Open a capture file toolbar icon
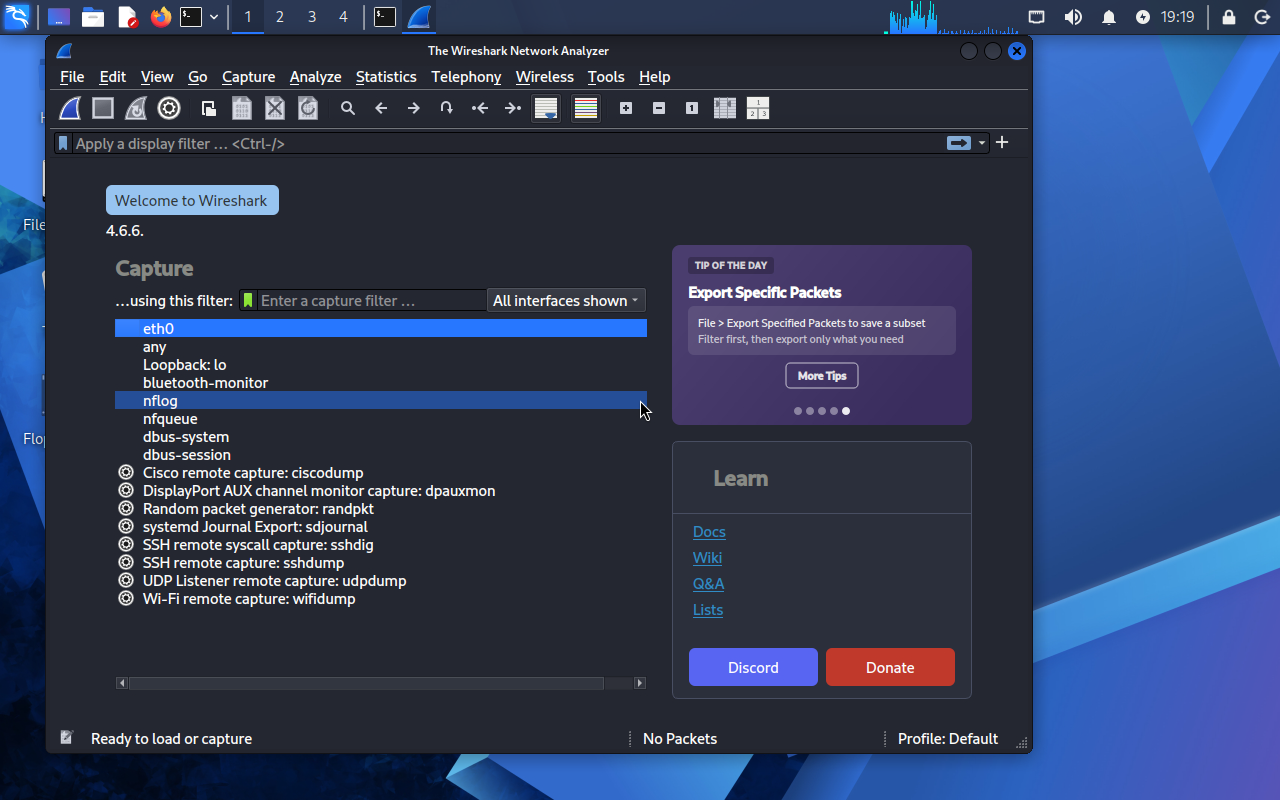Viewport: 1280px width, 800px height. (209, 108)
